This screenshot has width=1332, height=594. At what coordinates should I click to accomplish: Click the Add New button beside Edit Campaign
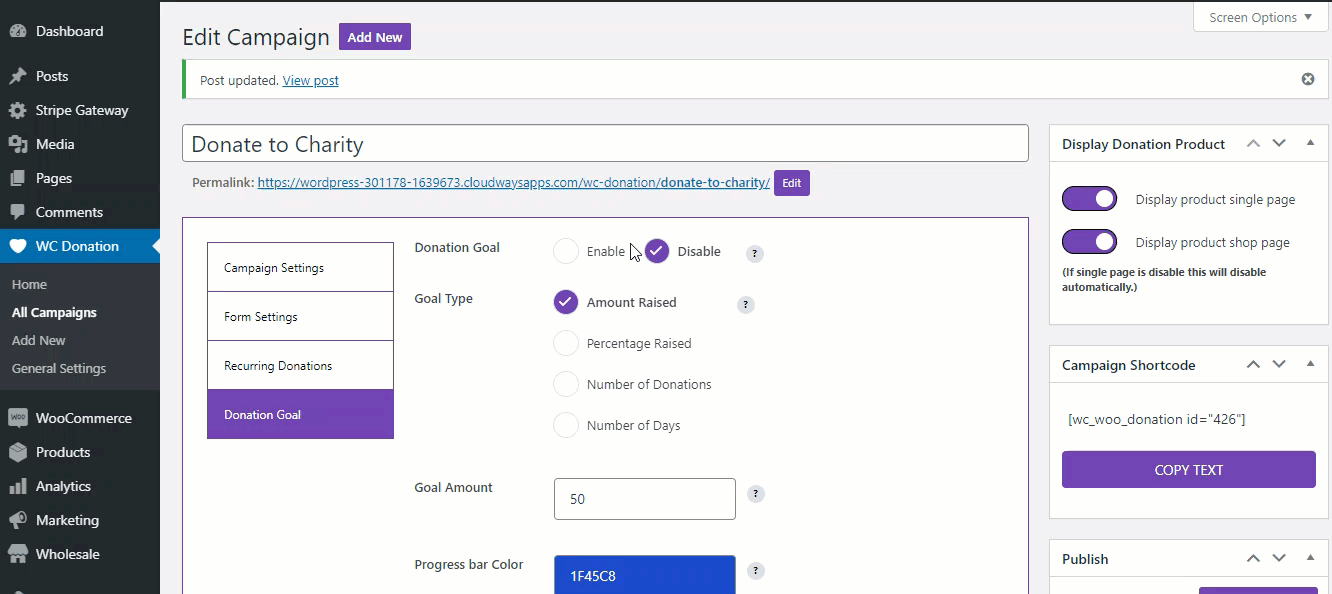pyautogui.click(x=375, y=37)
